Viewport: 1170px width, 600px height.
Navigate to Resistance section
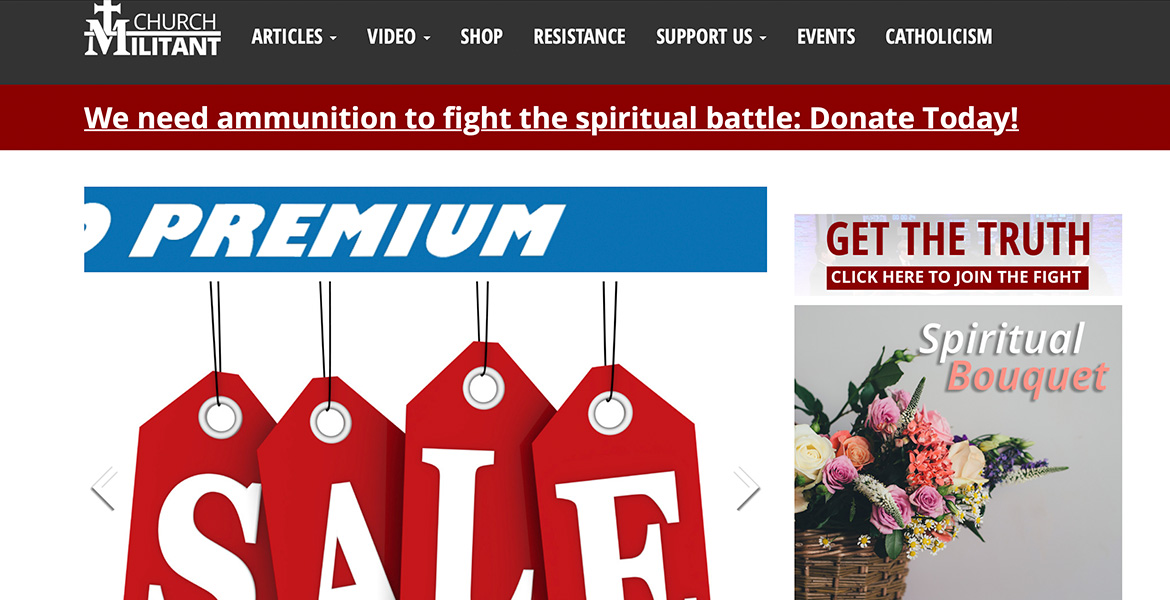pyautogui.click(x=579, y=37)
